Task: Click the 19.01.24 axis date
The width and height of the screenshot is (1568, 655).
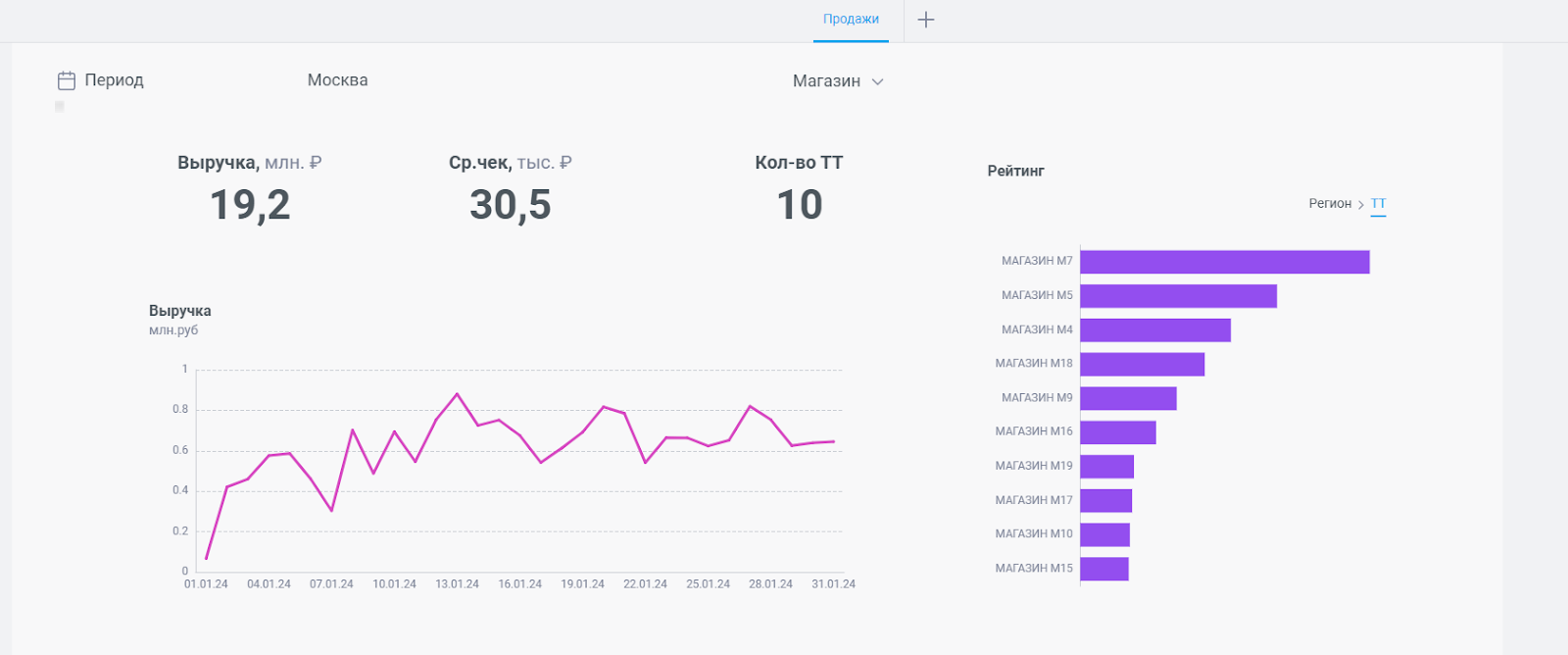Action: click(x=582, y=584)
